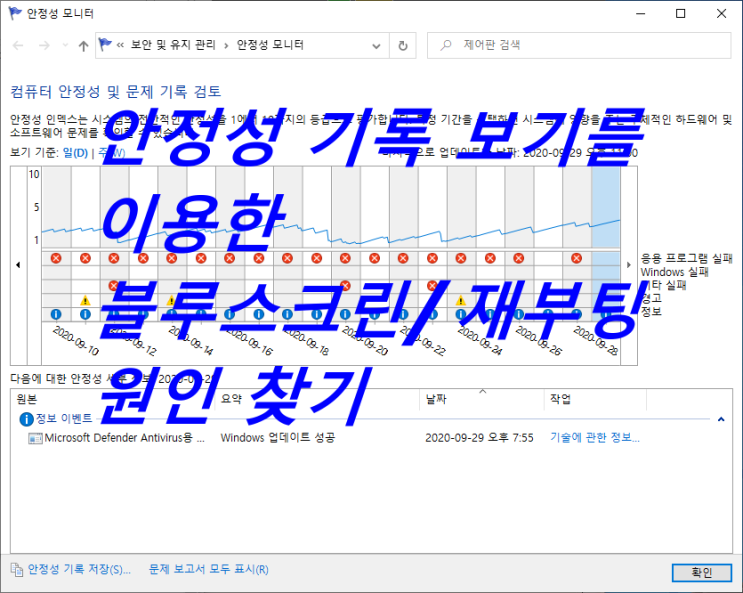Select application failure icon for 2020-09-12

114,258
